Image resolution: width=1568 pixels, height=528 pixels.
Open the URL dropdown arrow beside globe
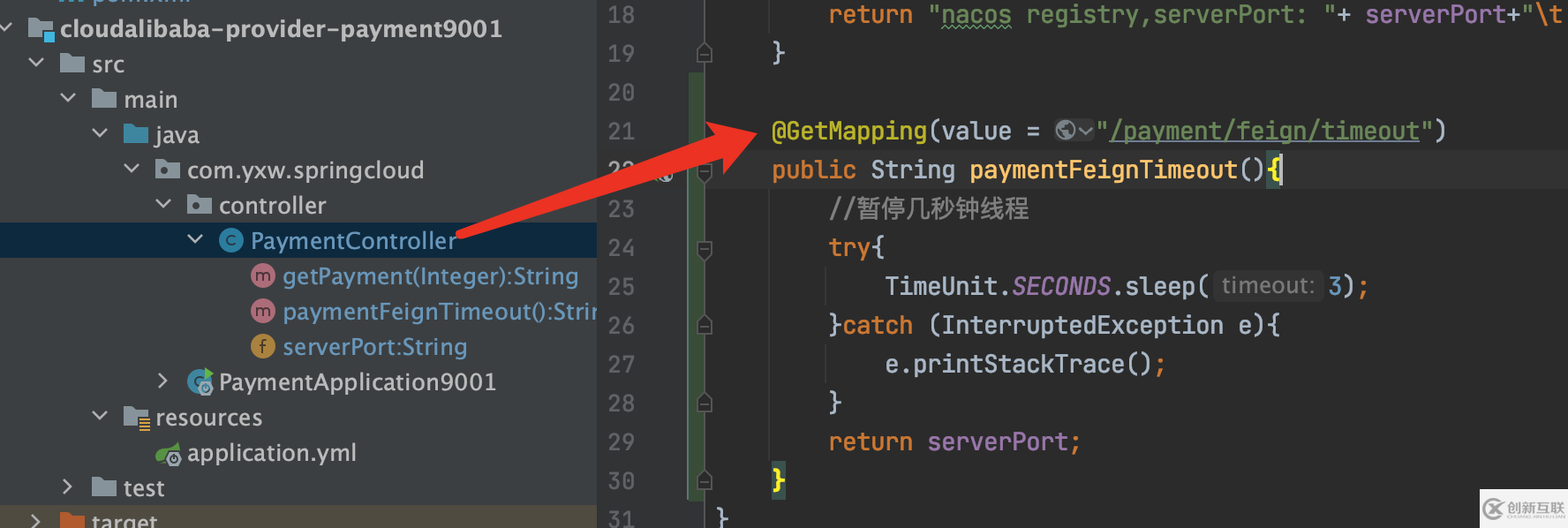coord(1086,132)
